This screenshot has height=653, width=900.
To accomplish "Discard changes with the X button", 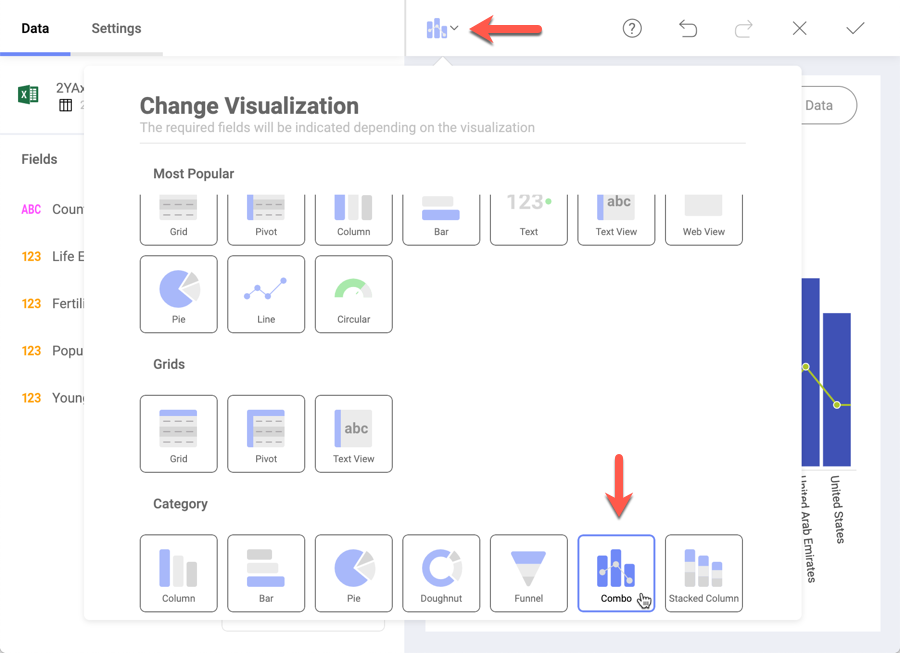I will click(799, 29).
